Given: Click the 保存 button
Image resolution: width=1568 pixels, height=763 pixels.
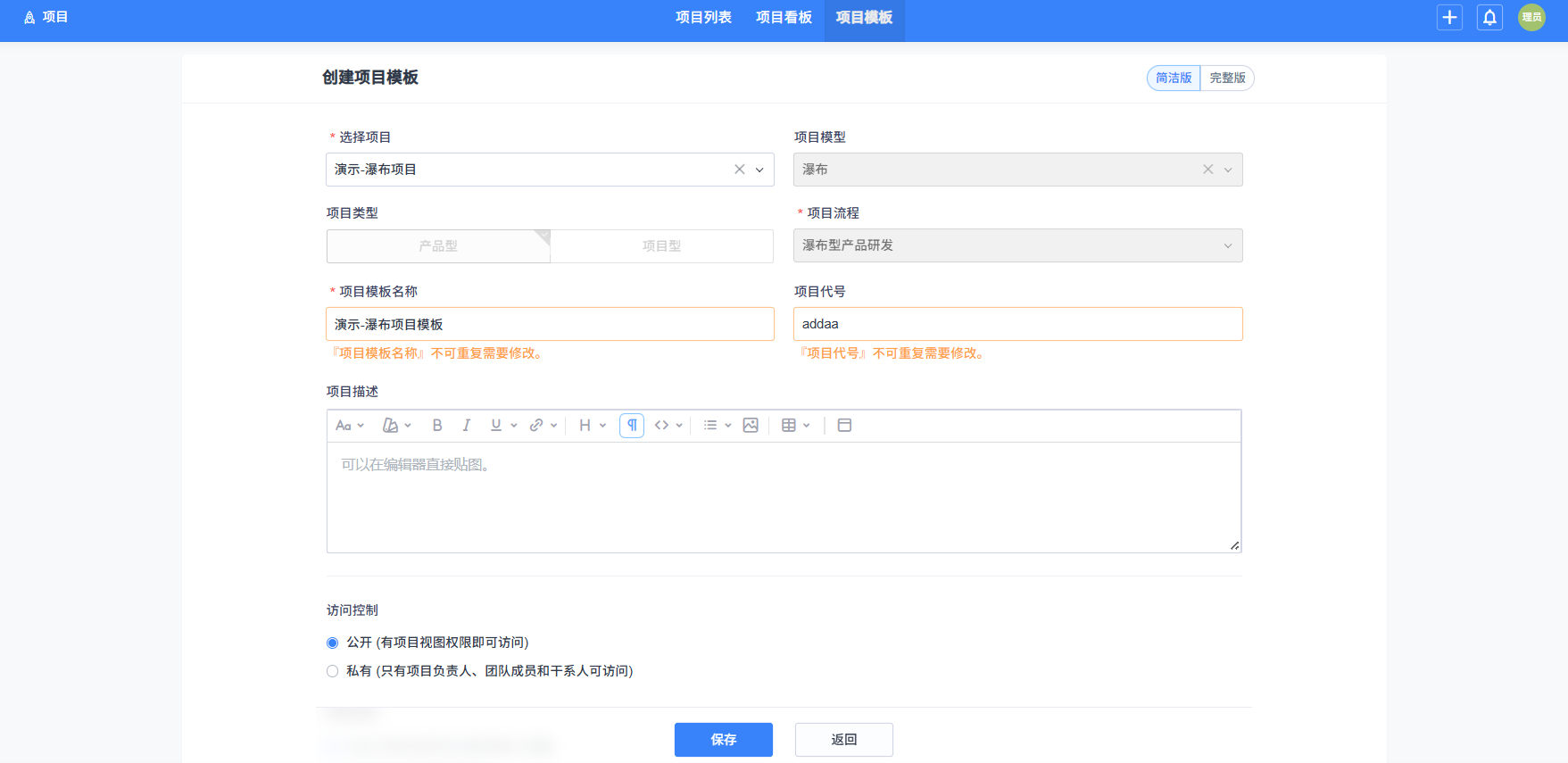Looking at the screenshot, I should 723,740.
